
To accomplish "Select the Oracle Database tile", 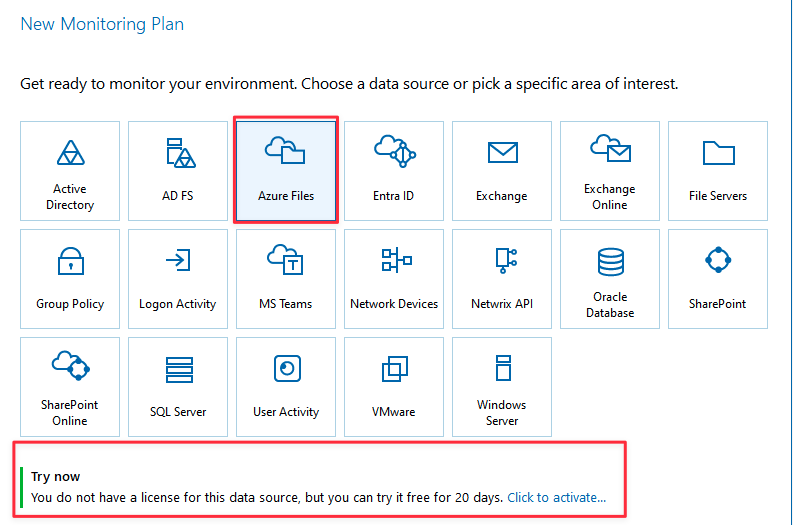I will point(610,279).
